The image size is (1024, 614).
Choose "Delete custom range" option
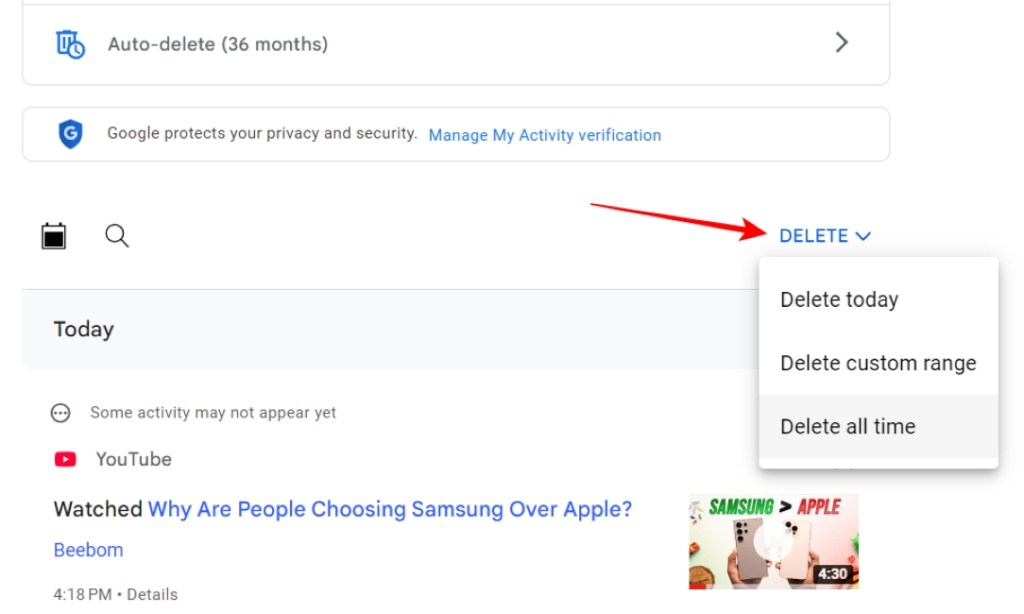pos(877,363)
